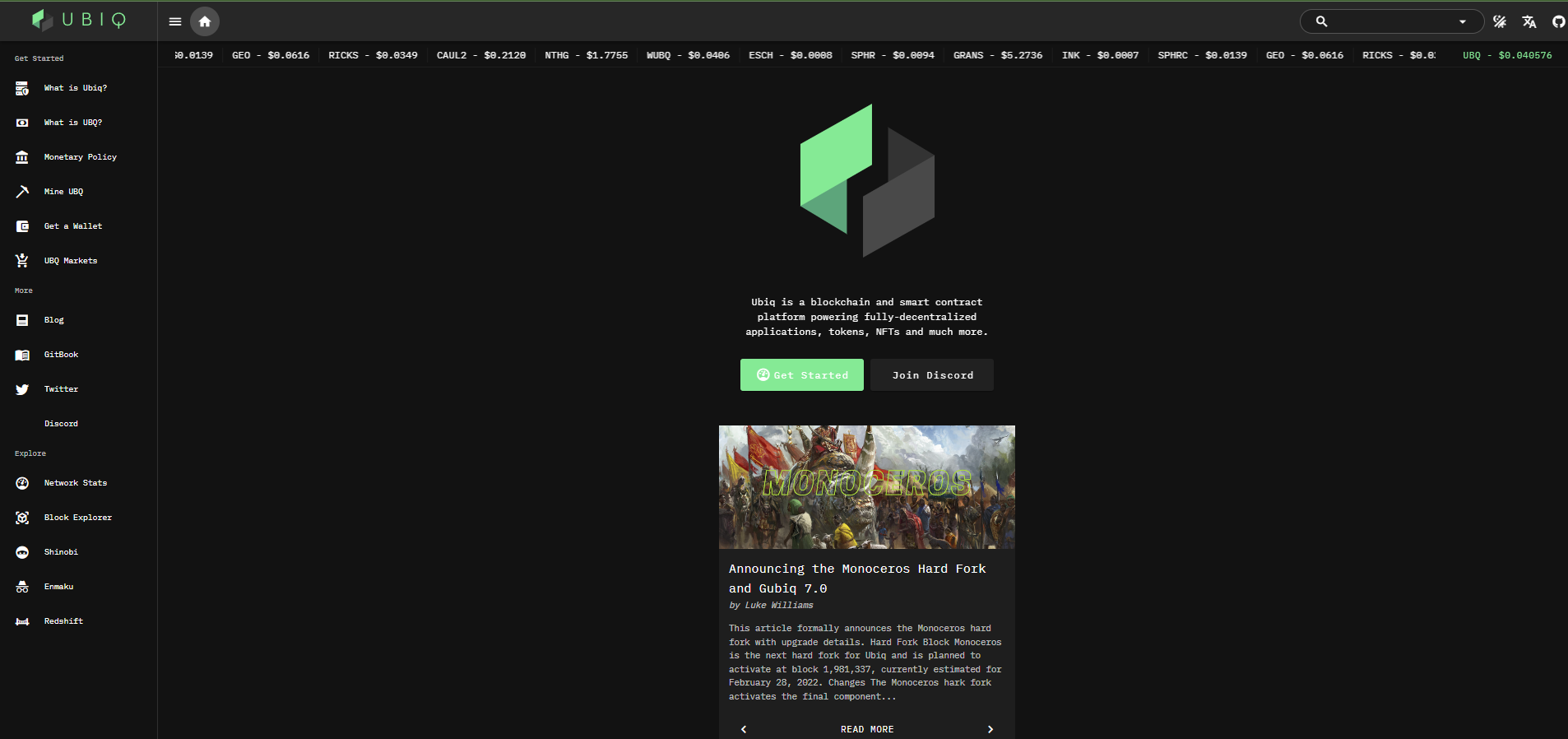Toggle the hamburger navigation menu
The height and width of the screenshot is (739, 1568).
pyautogui.click(x=175, y=21)
